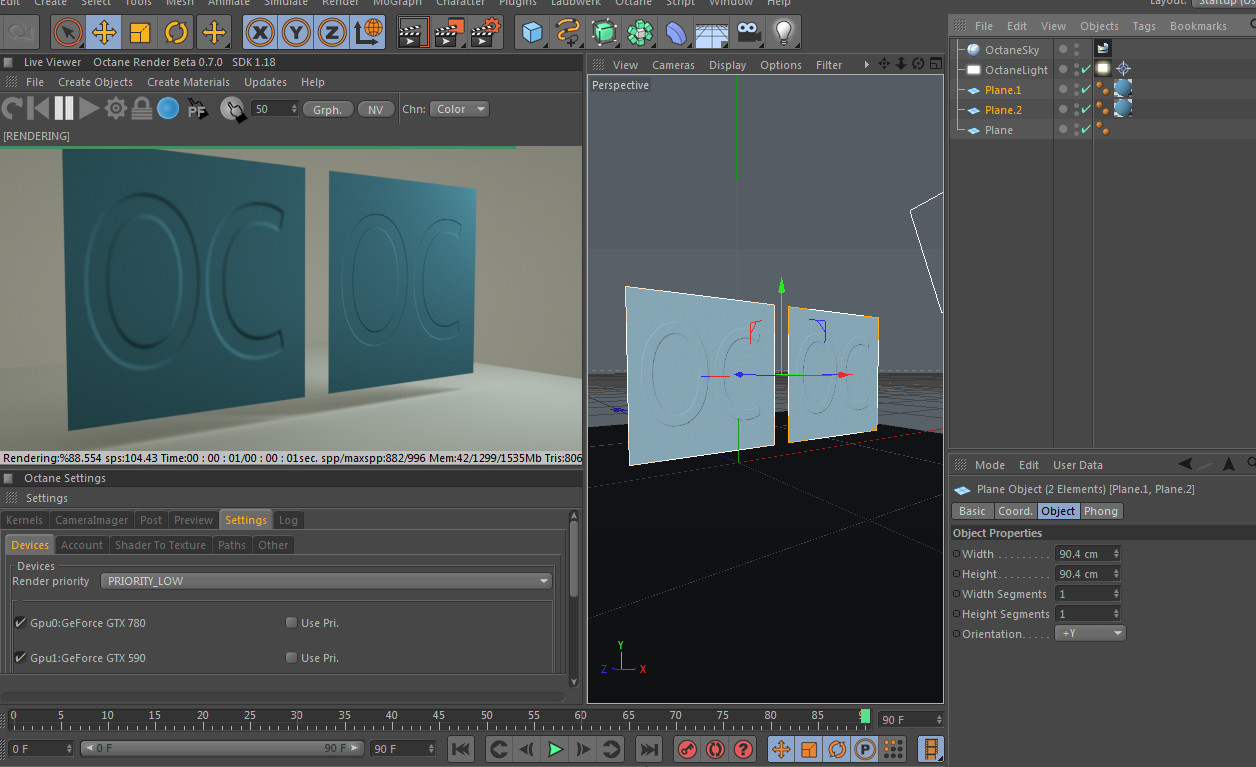Viewport: 1256px width, 767px height.
Task: Switch the world coordinate system icon
Action: 368,33
